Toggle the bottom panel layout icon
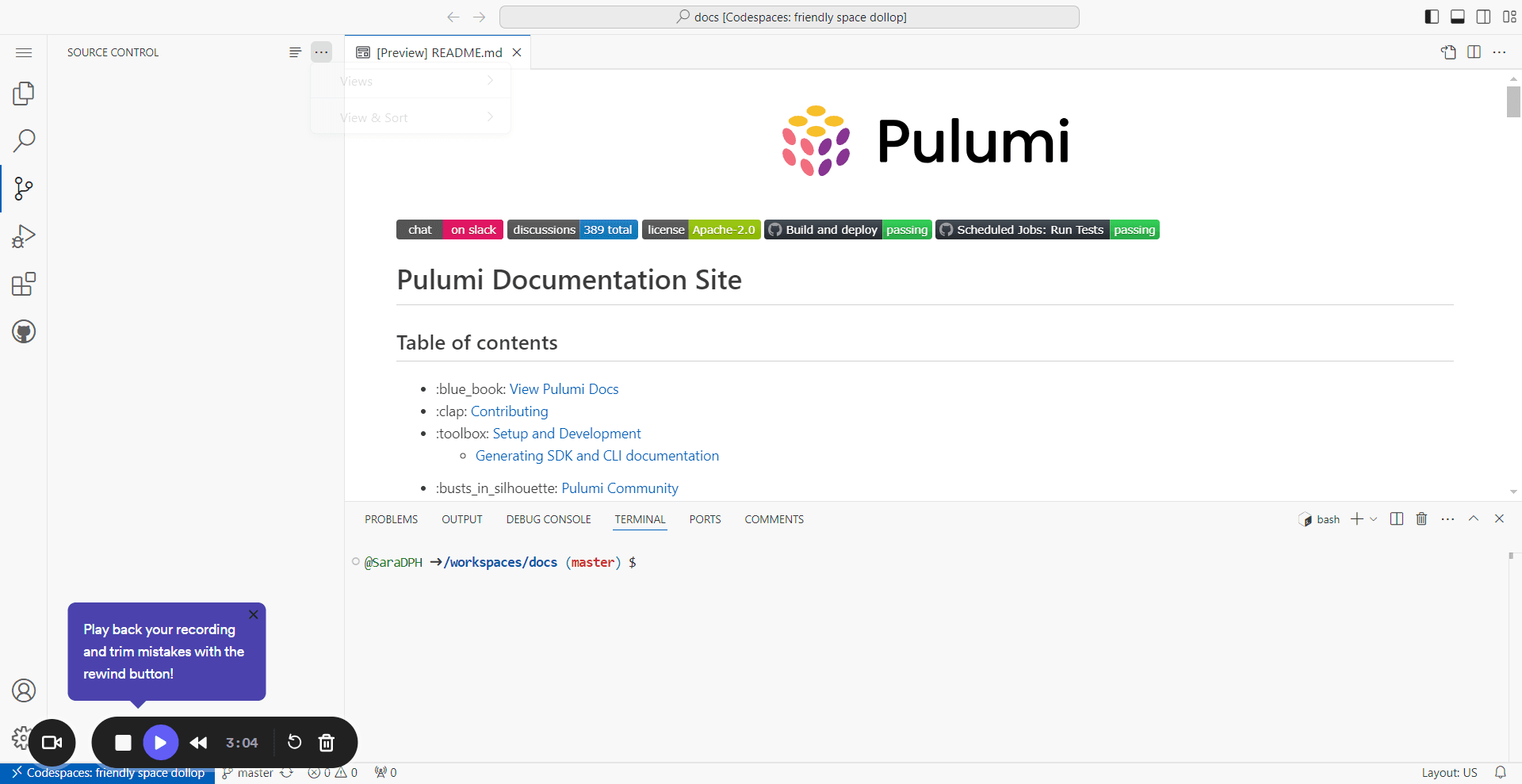The width and height of the screenshot is (1522, 784). pos(1457,17)
